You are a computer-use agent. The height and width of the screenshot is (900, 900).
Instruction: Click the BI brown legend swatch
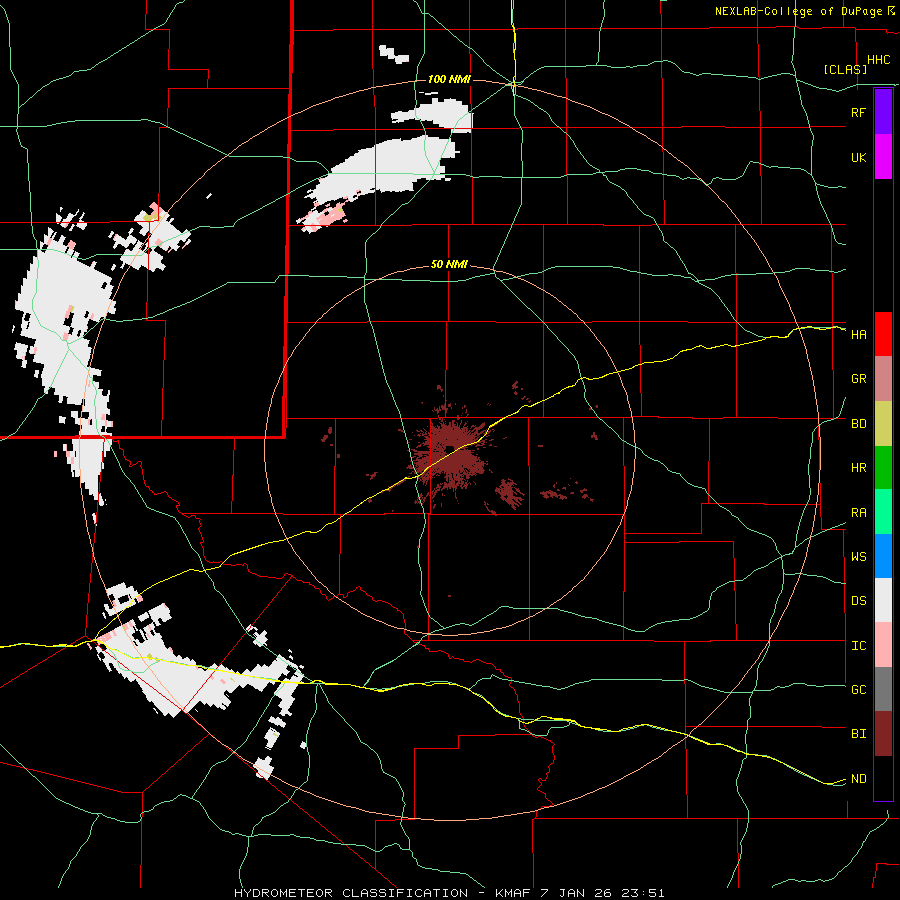coord(883,734)
